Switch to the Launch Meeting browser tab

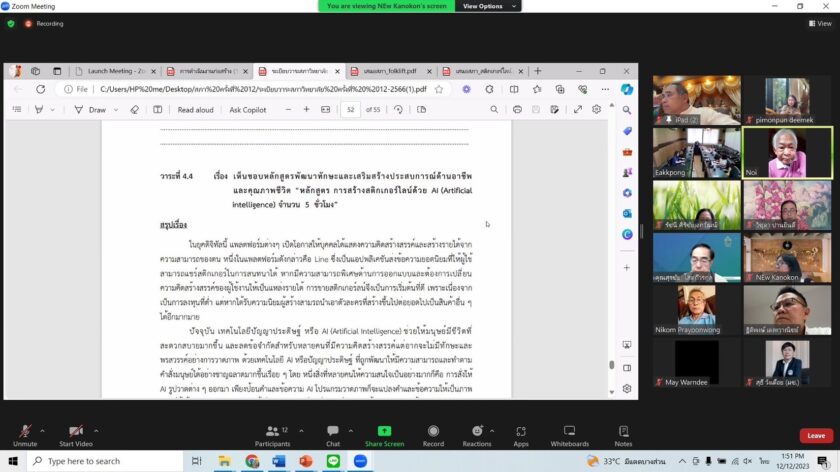[x=116, y=71]
